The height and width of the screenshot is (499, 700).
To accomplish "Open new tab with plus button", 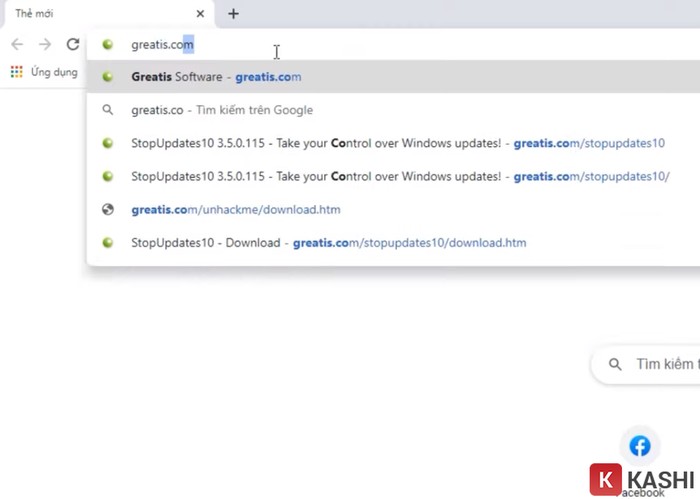I will tap(233, 14).
